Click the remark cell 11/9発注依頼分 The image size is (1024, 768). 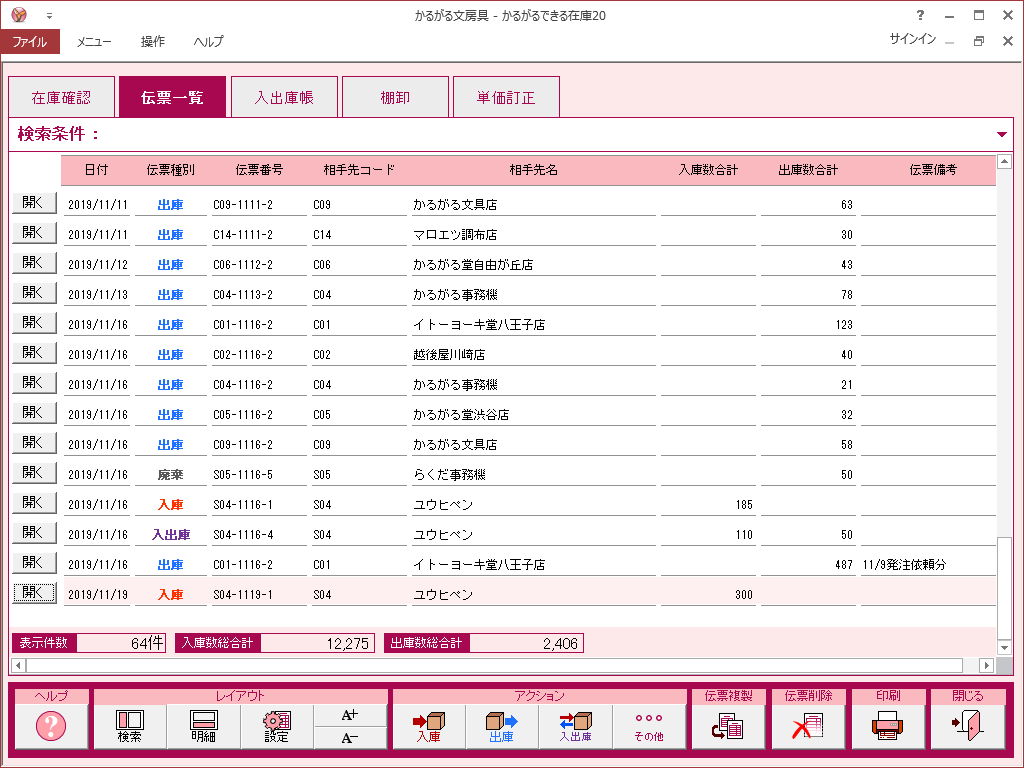coord(928,565)
